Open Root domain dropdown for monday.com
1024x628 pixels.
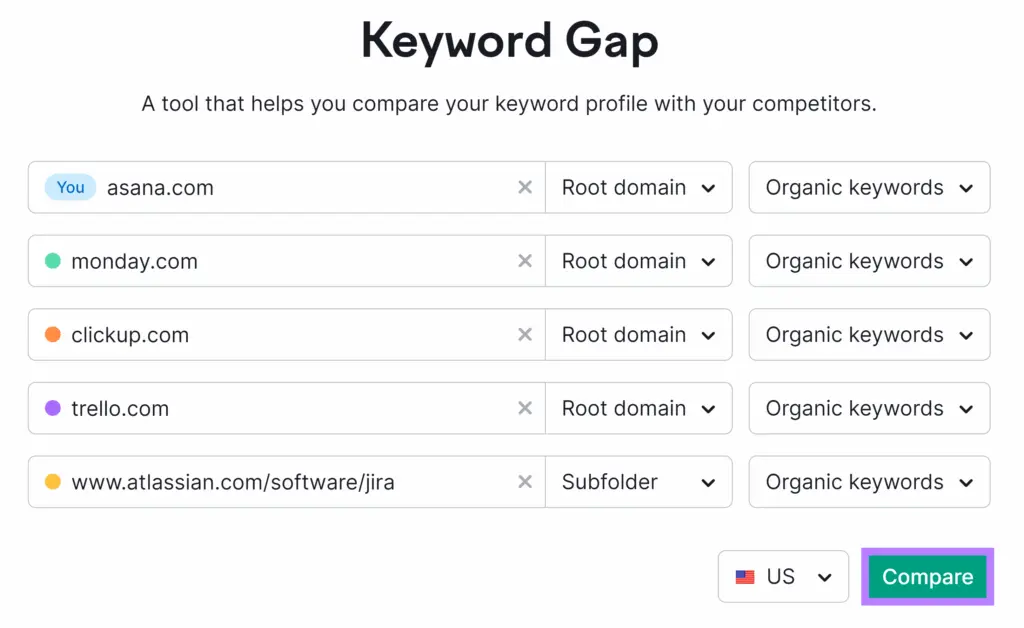pos(638,262)
